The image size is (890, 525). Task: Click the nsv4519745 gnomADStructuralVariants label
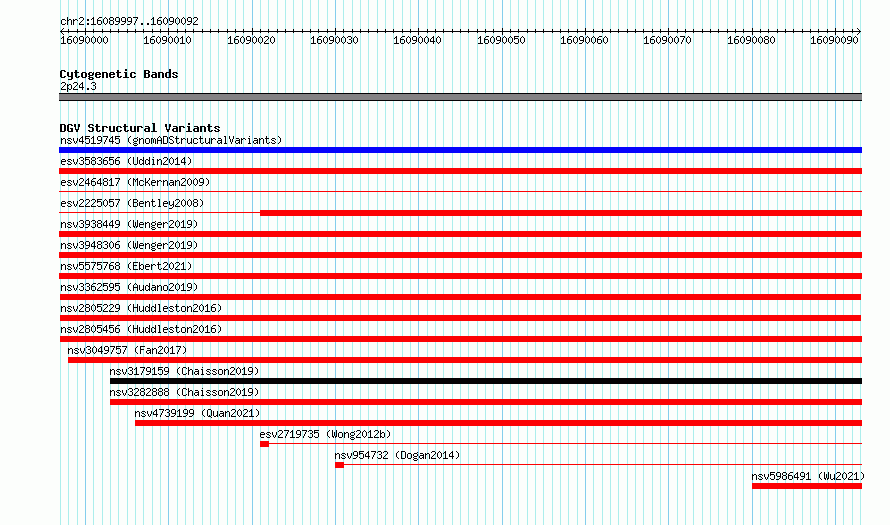point(171,140)
